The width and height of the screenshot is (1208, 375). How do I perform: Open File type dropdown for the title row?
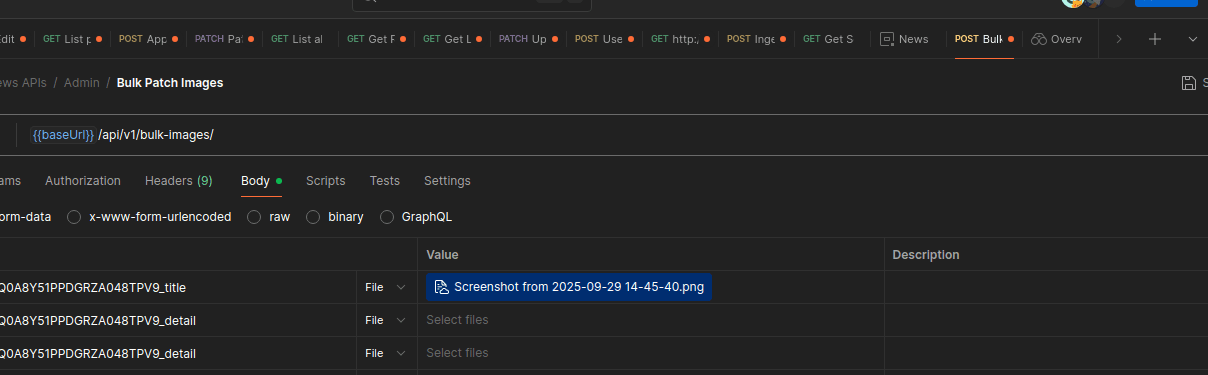click(x=386, y=287)
